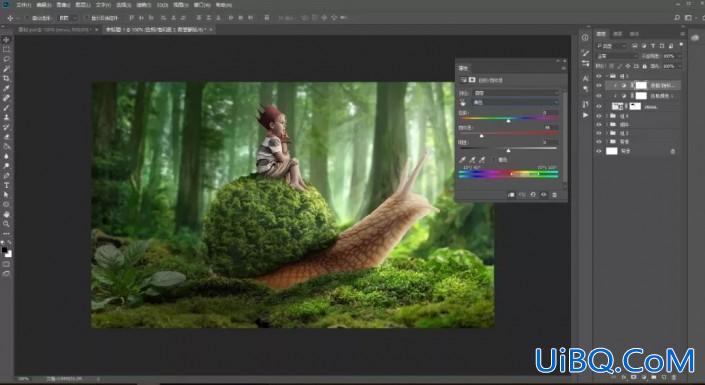The image size is (705, 385).
Task: Switch to the Paths panel tab
Action: coord(634,34)
